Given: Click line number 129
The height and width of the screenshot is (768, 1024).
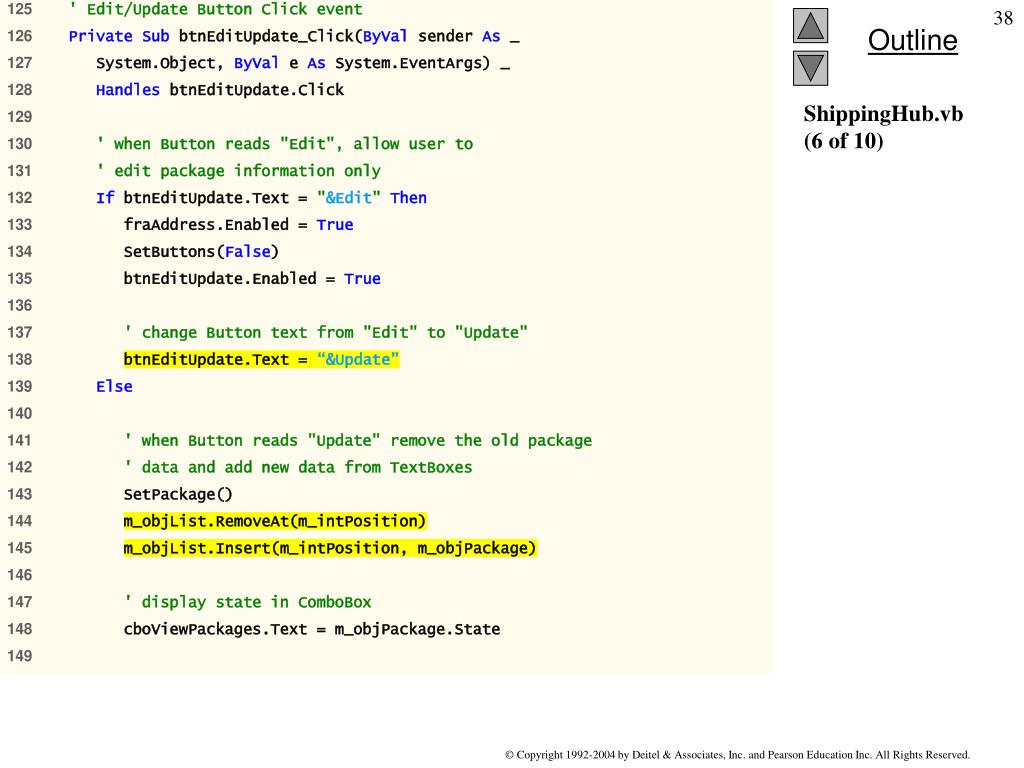Looking at the screenshot, I should point(20,117).
